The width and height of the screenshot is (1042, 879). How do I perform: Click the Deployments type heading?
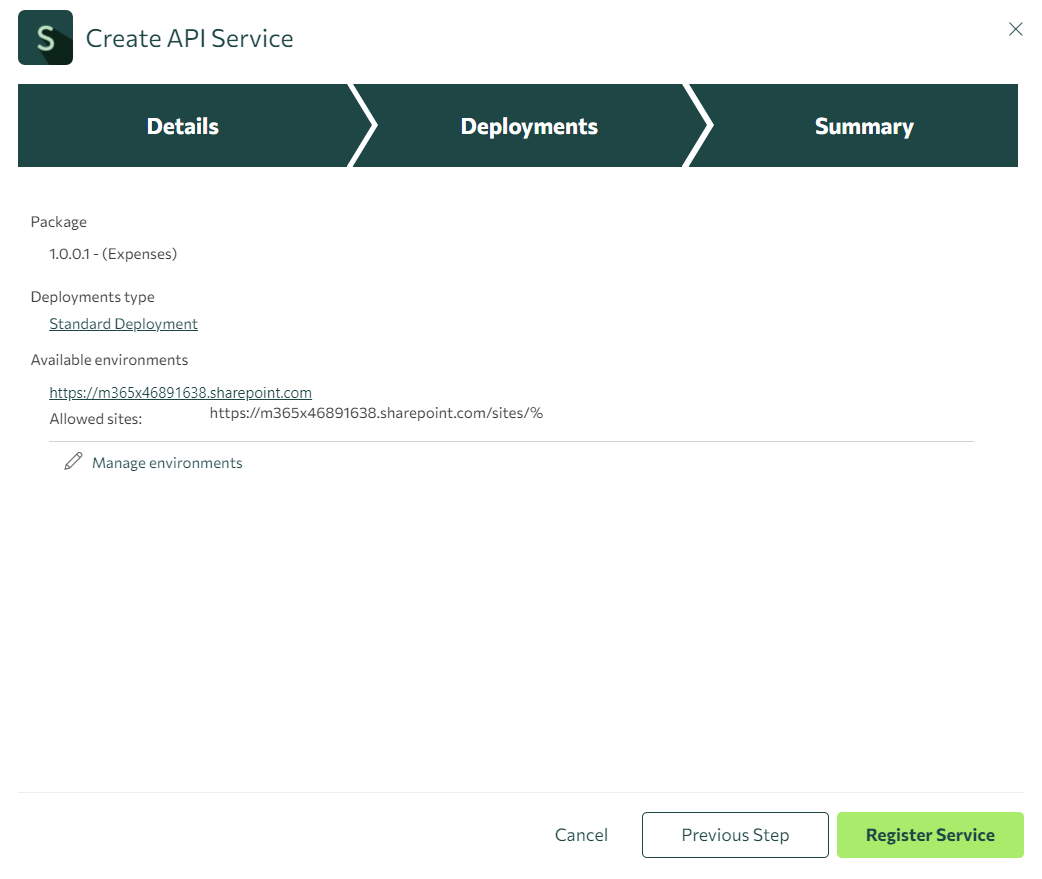click(93, 297)
